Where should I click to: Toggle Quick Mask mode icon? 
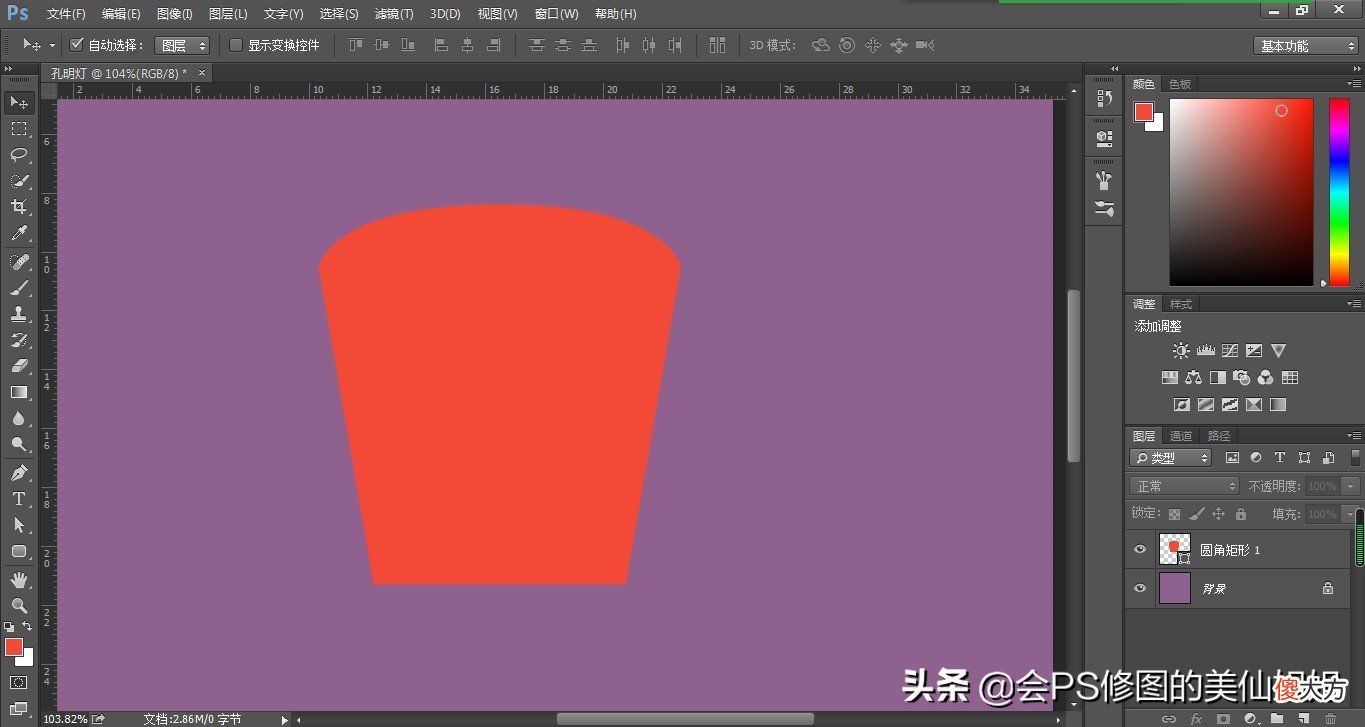[19, 682]
